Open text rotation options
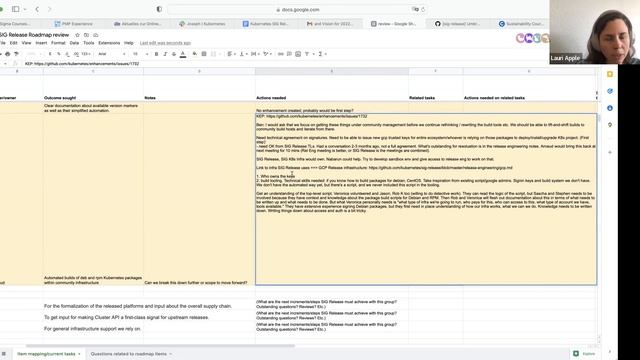The width and height of the screenshot is (640, 360). click(267, 54)
